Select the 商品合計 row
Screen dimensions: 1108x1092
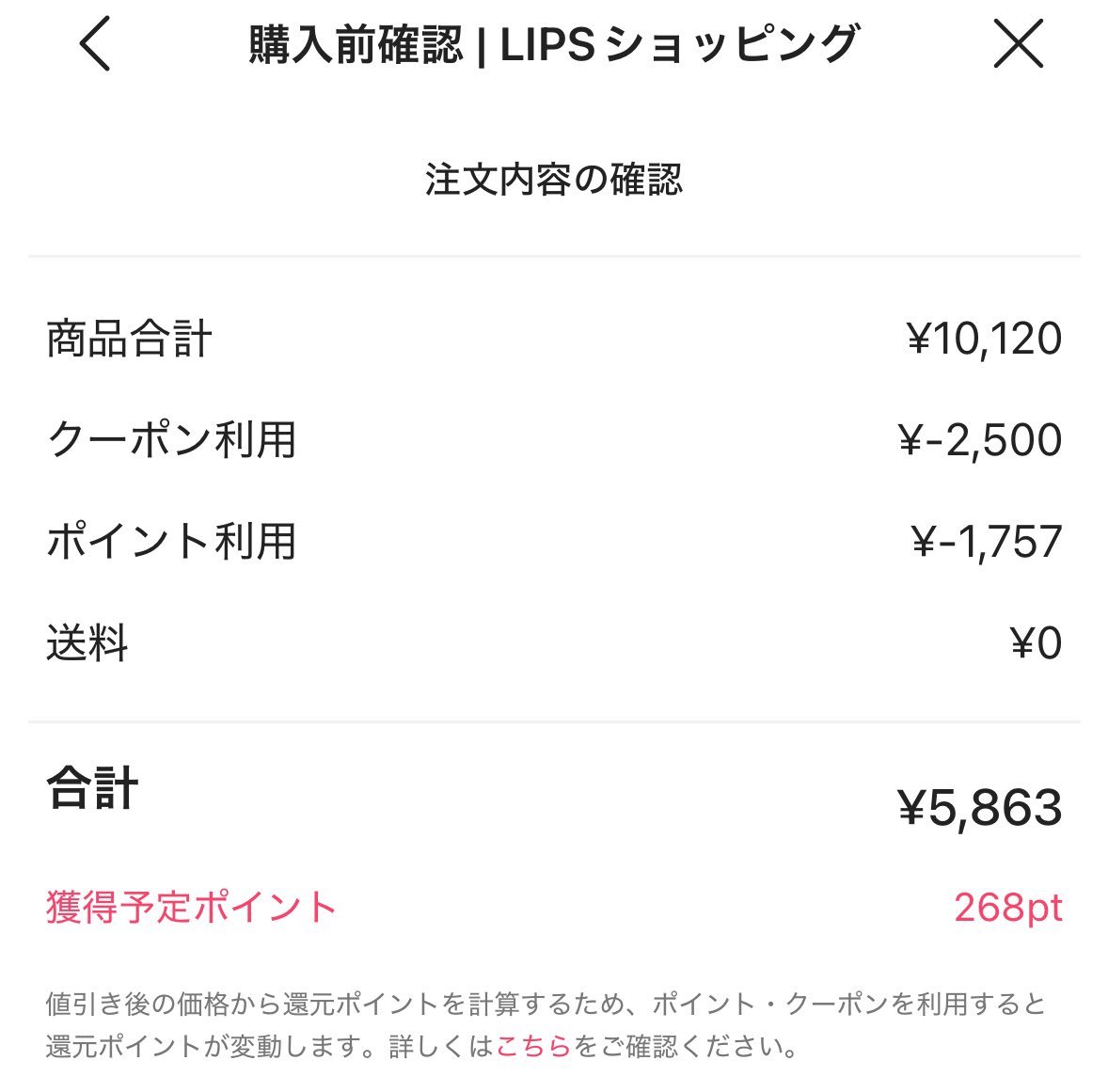point(130,341)
